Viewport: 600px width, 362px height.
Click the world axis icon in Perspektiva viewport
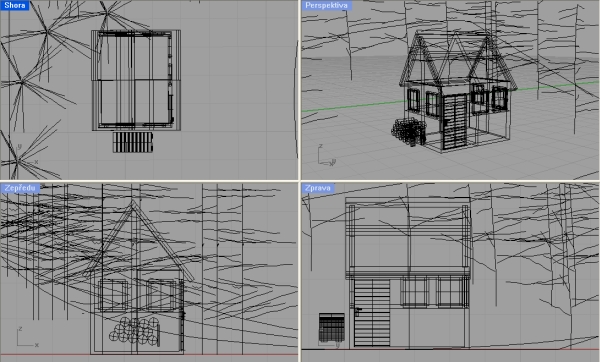tap(326, 156)
